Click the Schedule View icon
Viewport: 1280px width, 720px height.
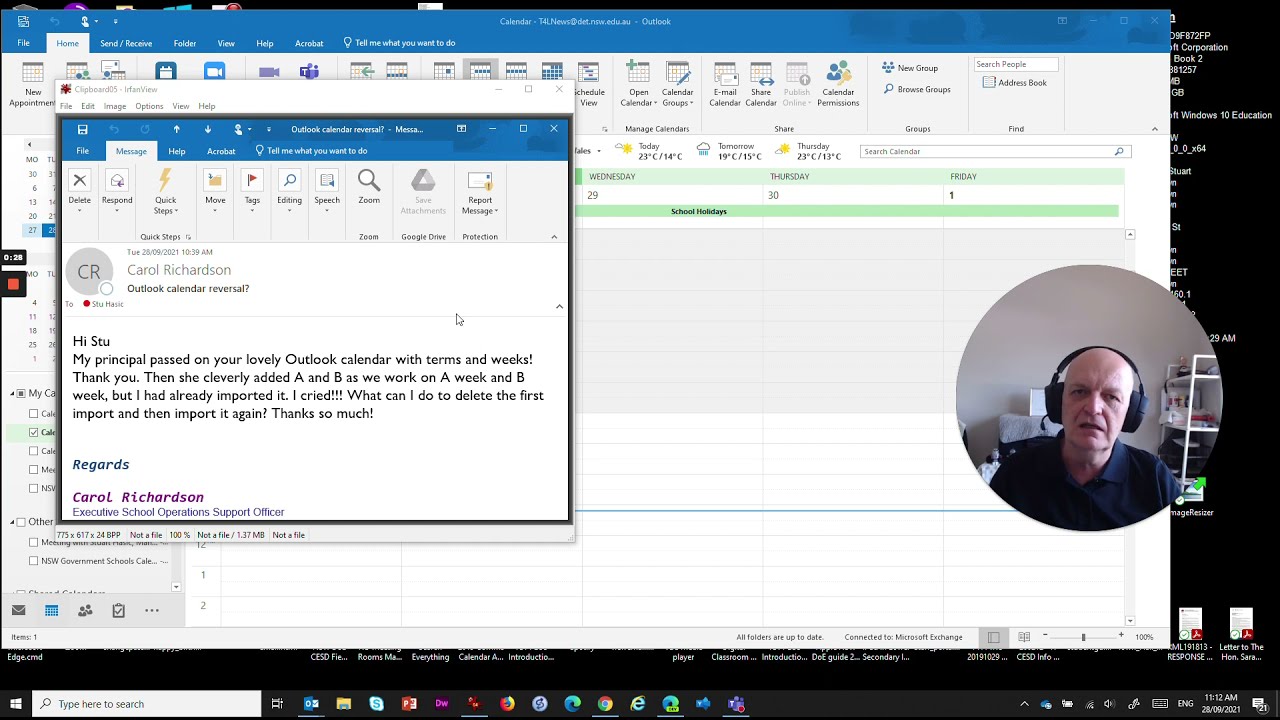tap(588, 74)
